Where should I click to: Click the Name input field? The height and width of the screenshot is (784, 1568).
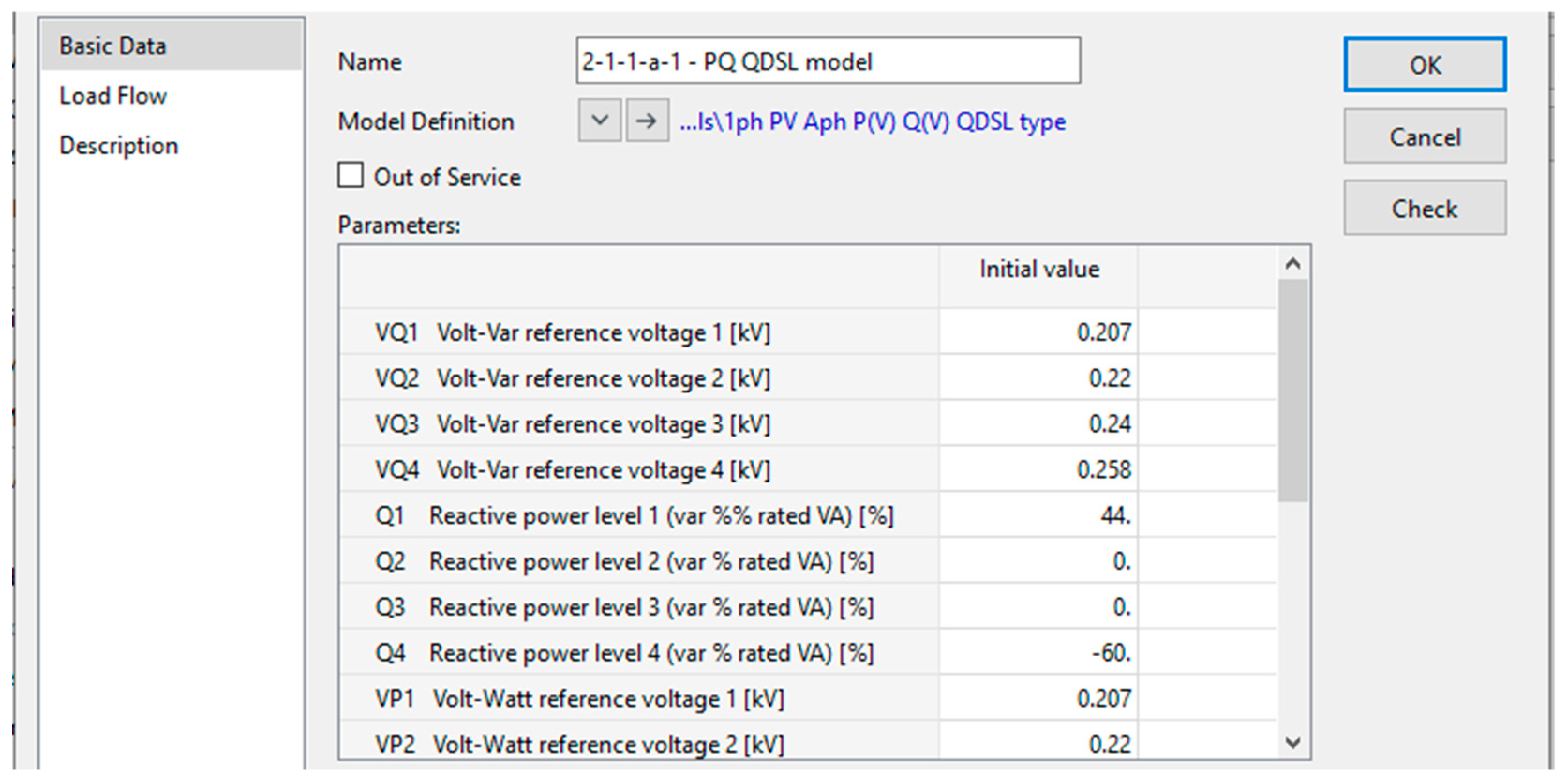click(x=828, y=61)
